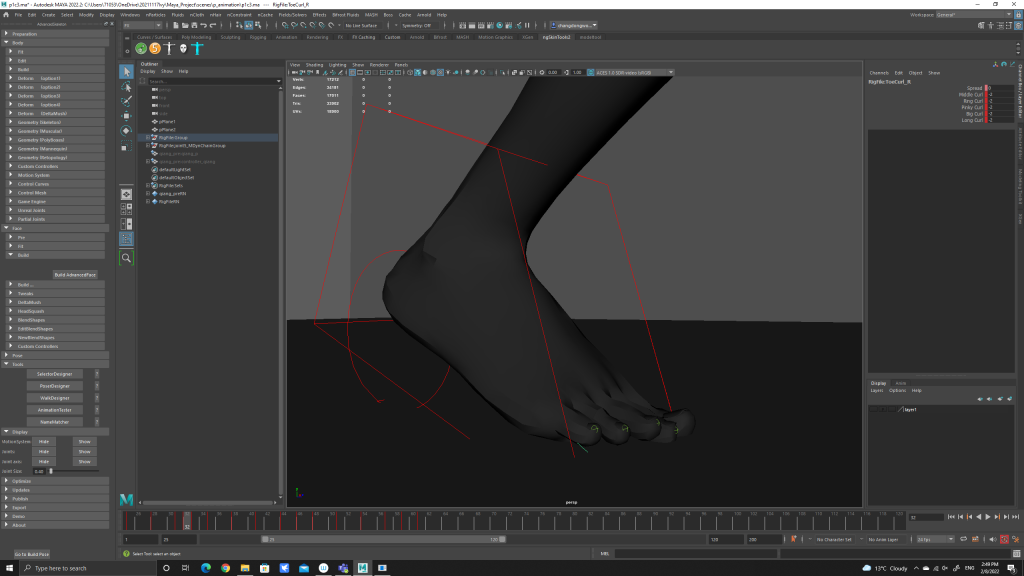
Task: Click the skull shelf icon
Action: [183, 48]
